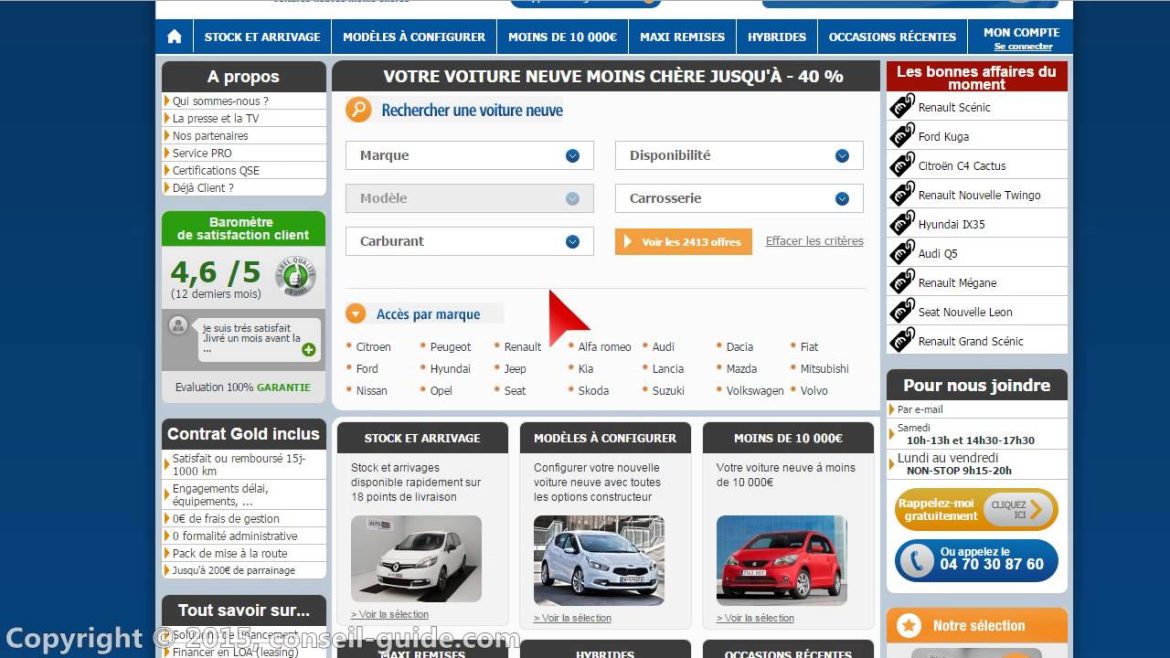Image resolution: width=1170 pixels, height=658 pixels.
Task: Click tag icon beside Renault Grand Scénic
Action: coord(902,340)
